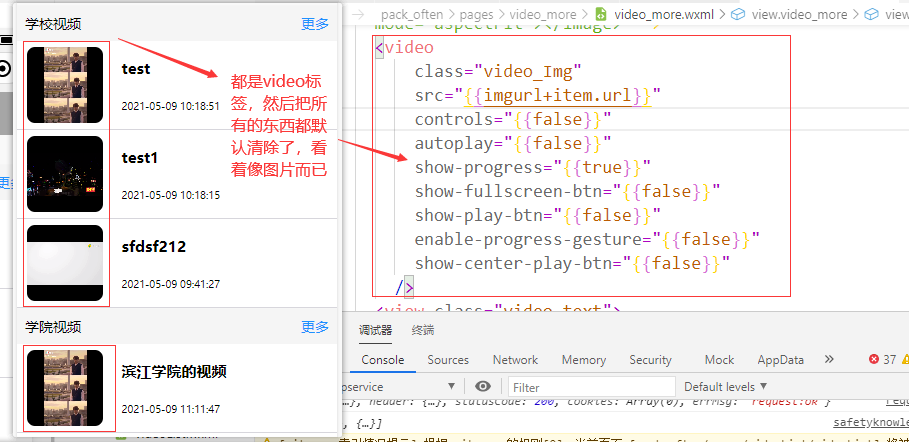The height and width of the screenshot is (442, 909).
Task: Click the safetyknowle source link
Action: coord(871,423)
